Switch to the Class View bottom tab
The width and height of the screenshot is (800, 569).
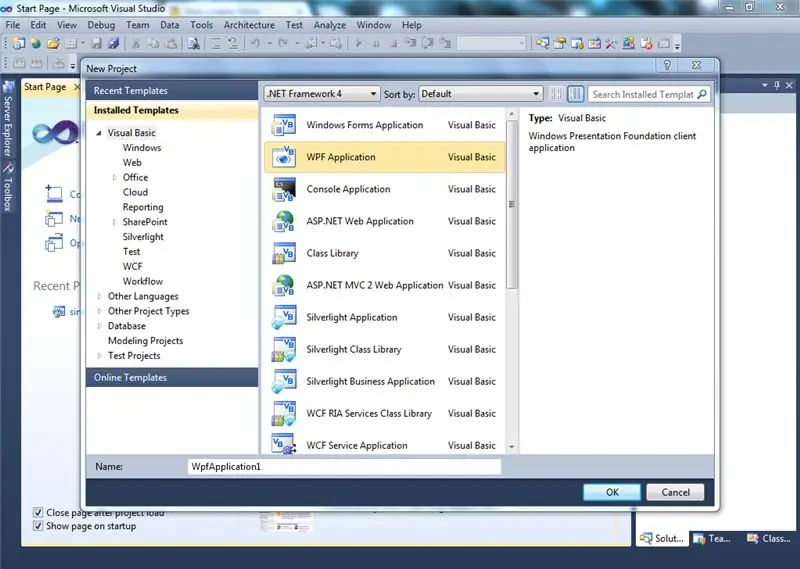(x=769, y=538)
